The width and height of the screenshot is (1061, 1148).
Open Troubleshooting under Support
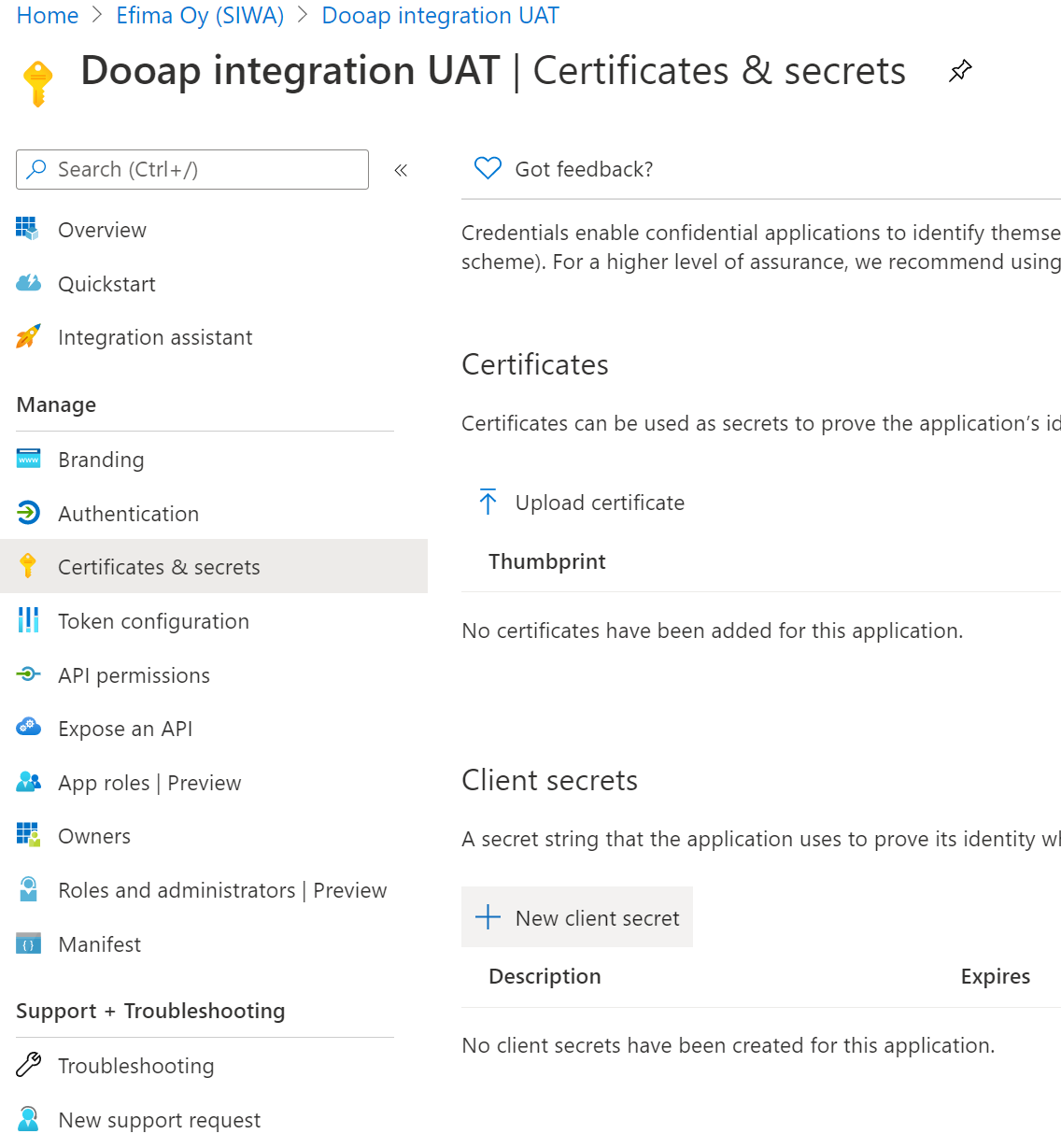[x=214, y=1066]
